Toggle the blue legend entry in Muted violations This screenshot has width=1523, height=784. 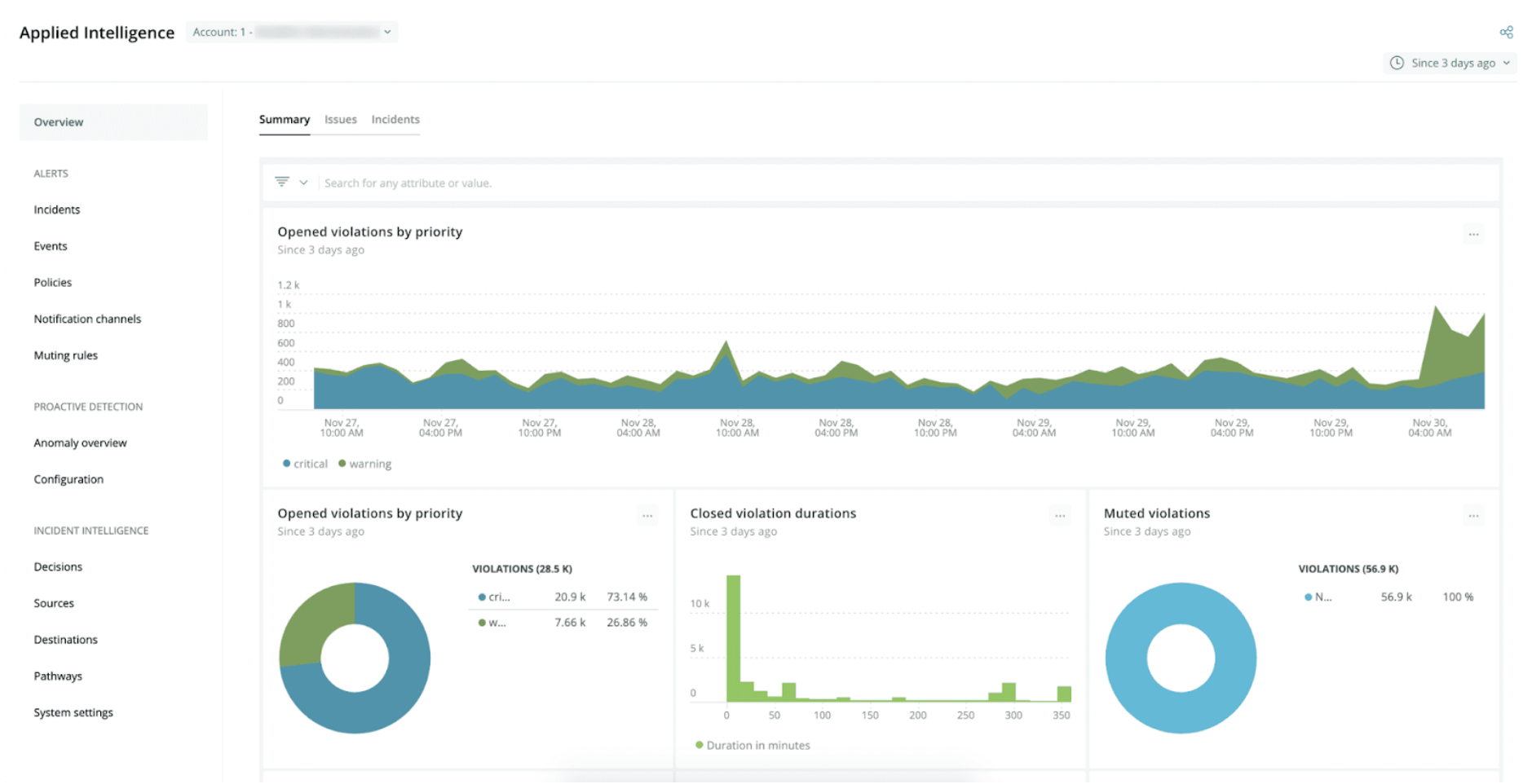(1315, 596)
